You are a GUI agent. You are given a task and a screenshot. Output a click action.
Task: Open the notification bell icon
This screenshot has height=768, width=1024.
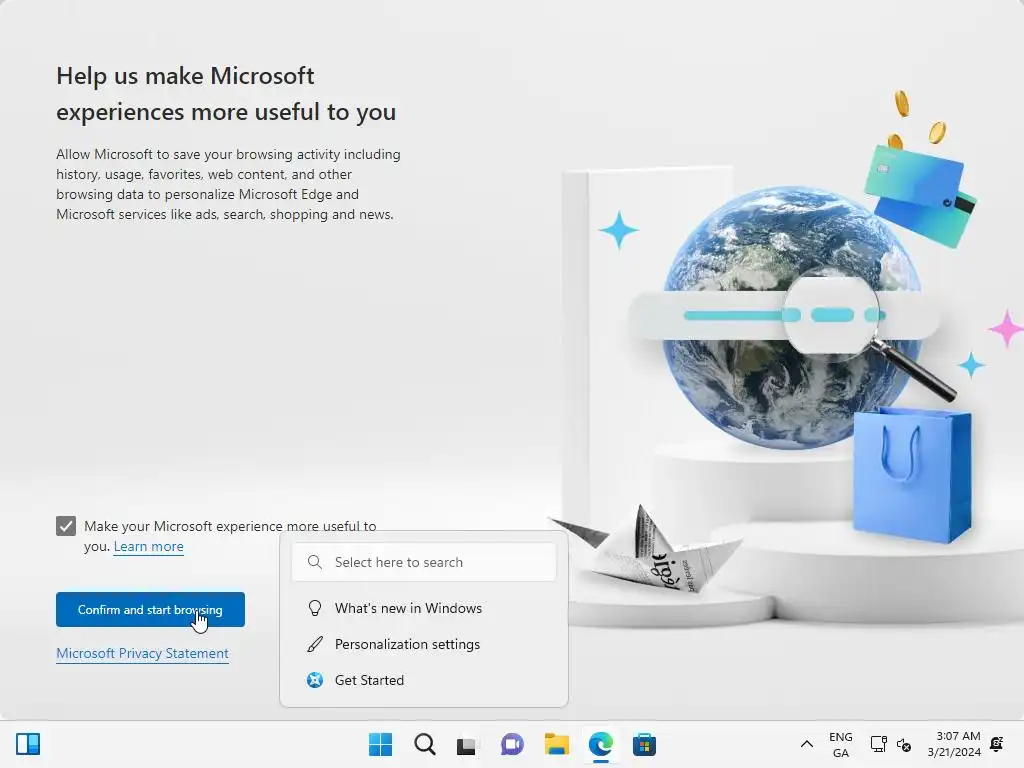coord(997,744)
